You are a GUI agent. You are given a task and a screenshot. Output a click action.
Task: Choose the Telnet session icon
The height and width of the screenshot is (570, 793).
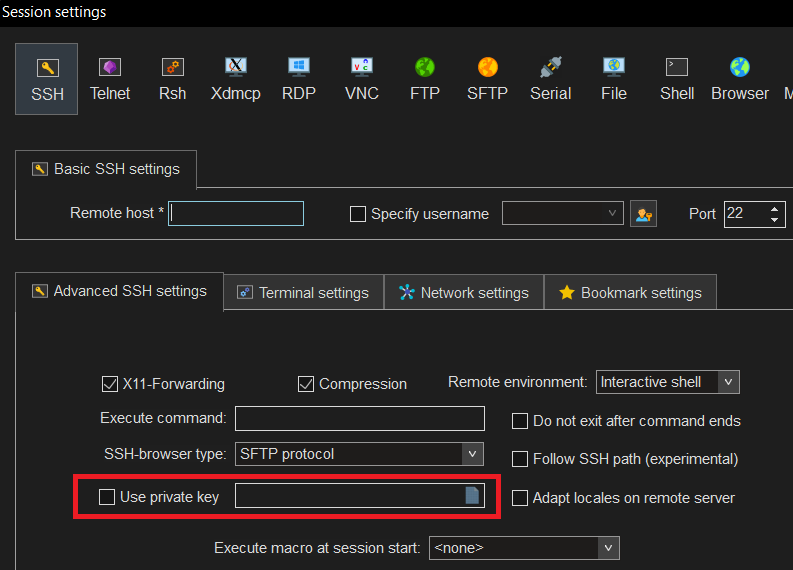[110, 78]
